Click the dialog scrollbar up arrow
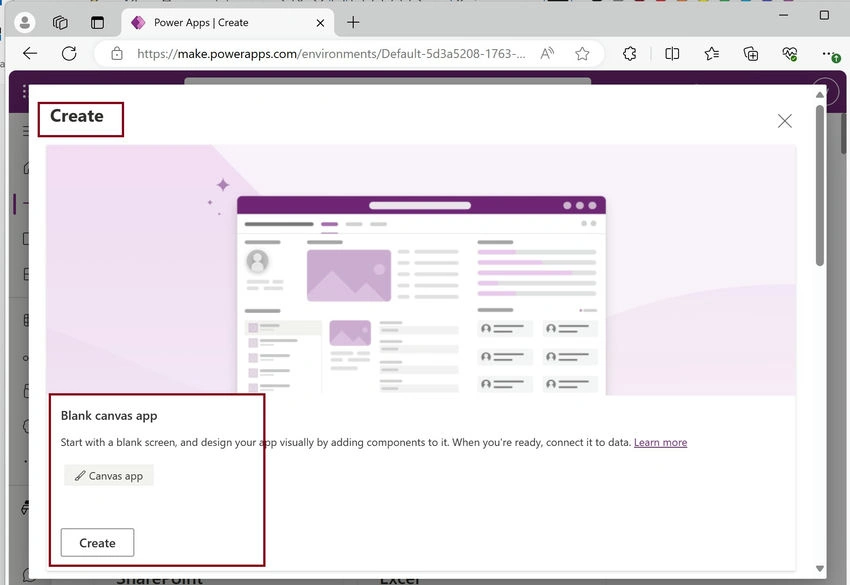 point(820,95)
